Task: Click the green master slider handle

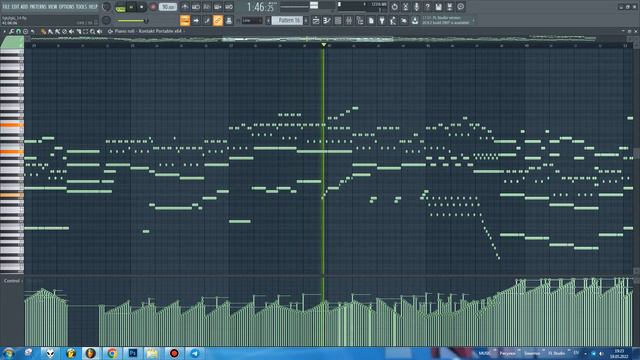Action: (x=145, y=20)
